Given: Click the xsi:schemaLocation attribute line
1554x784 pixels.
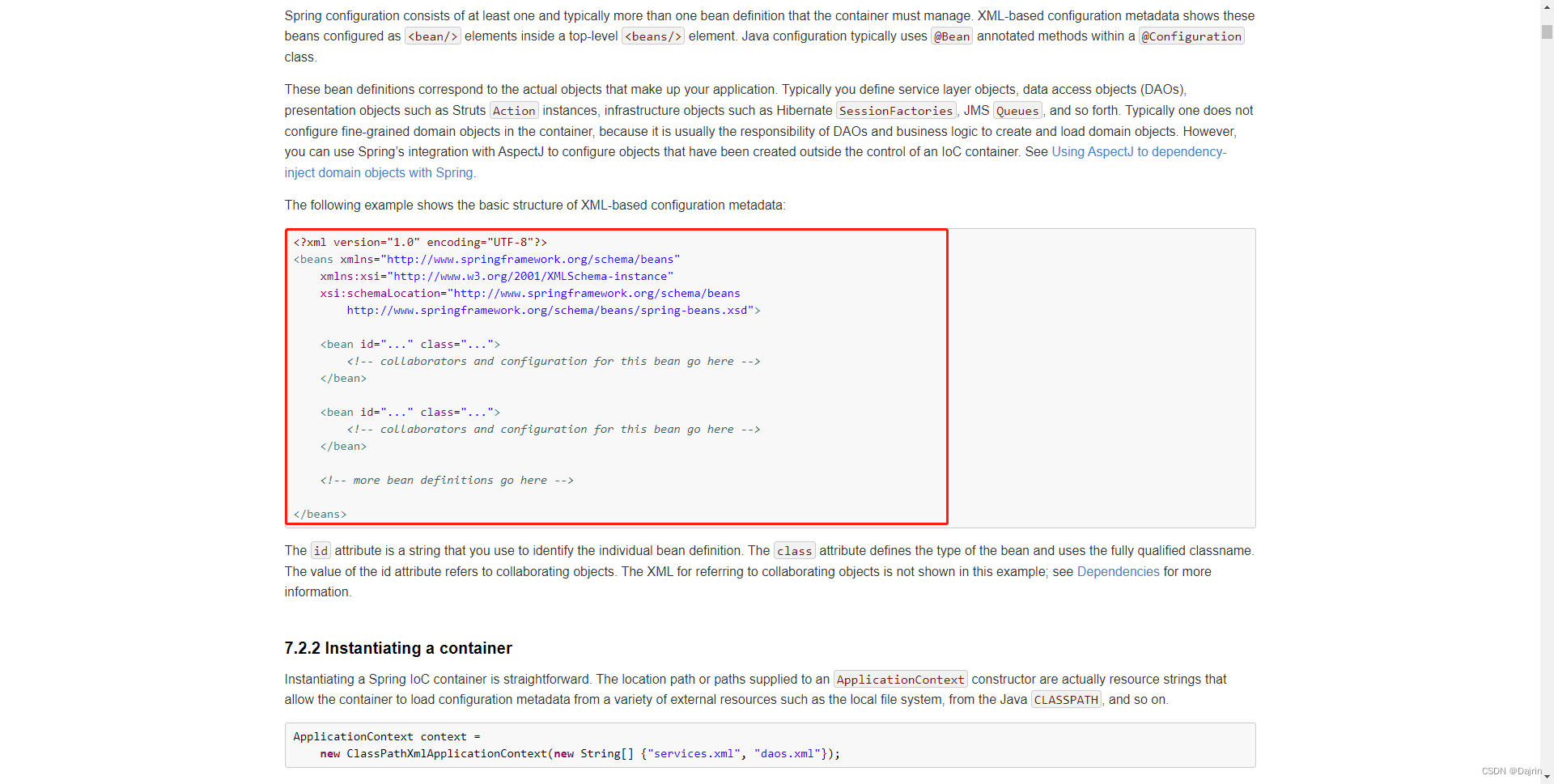Looking at the screenshot, I should [x=529, y=294].
